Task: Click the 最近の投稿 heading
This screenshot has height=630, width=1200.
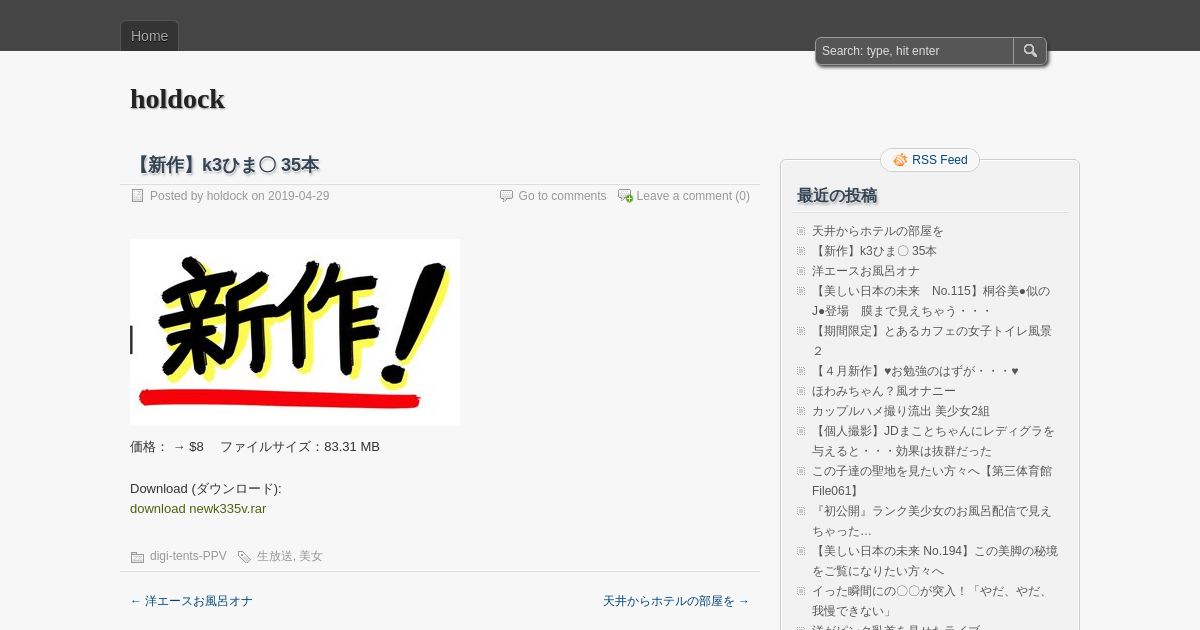Action: pos(837,195)
